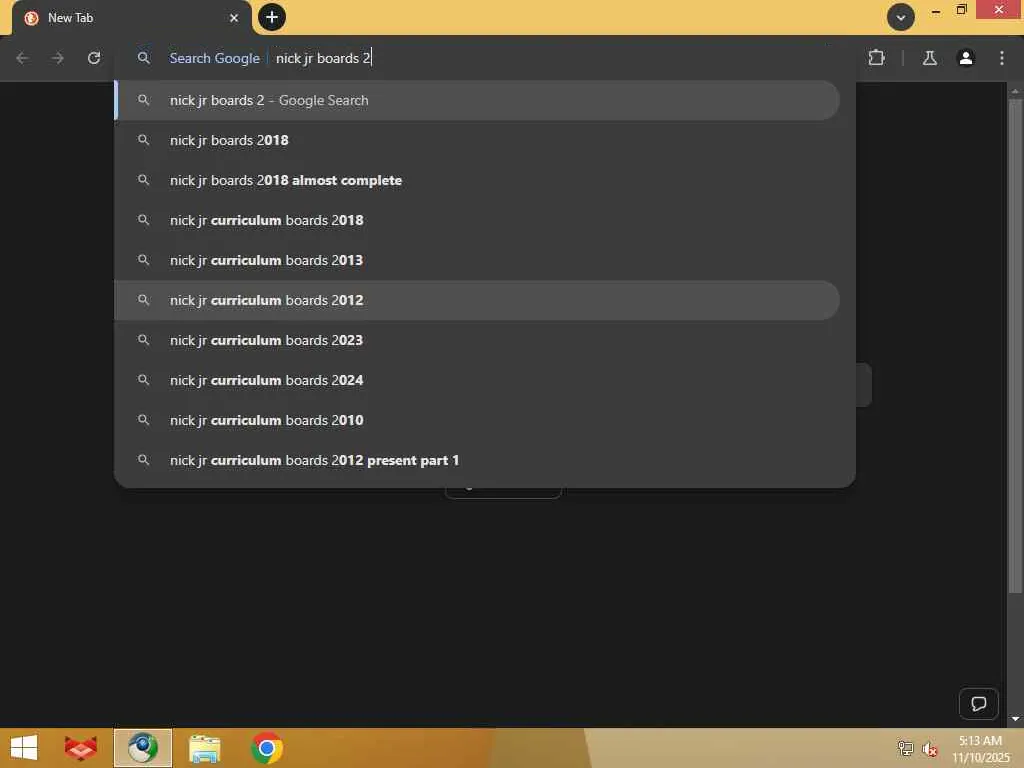
Task: Select the New Tab browser tab
Action: [x=131, y=18]
